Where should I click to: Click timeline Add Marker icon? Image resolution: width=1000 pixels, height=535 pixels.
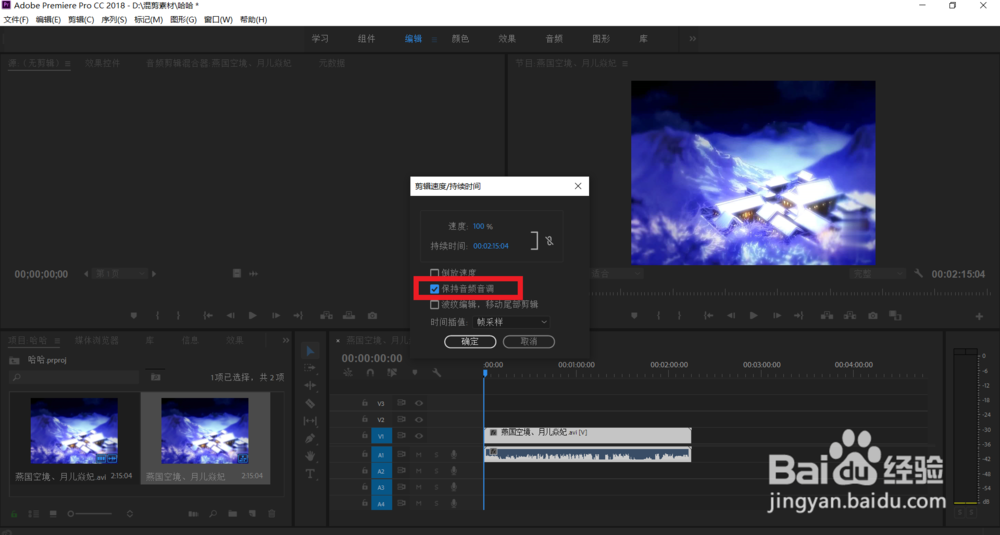415,373
